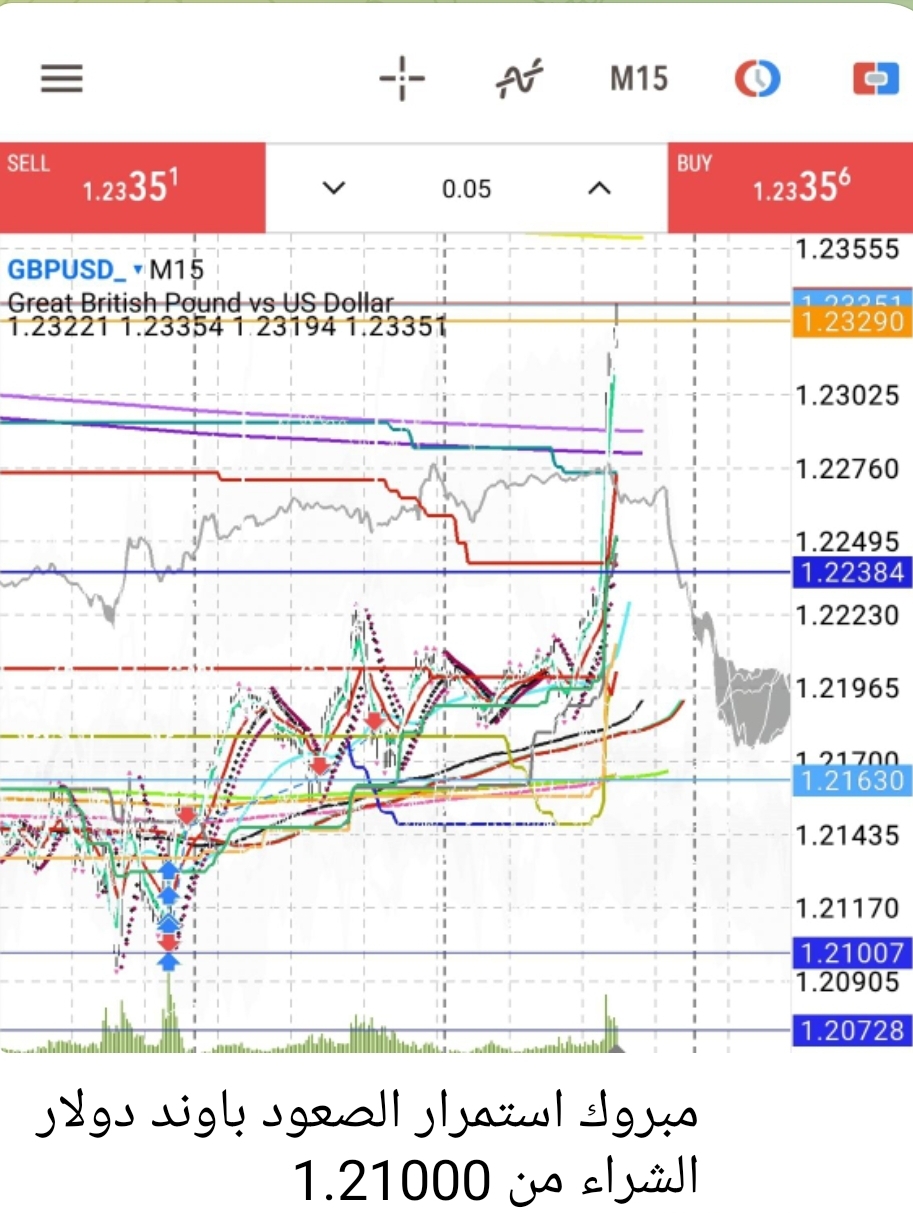
Task: Open the M15 timeframe selector
Action: point(638,79)
